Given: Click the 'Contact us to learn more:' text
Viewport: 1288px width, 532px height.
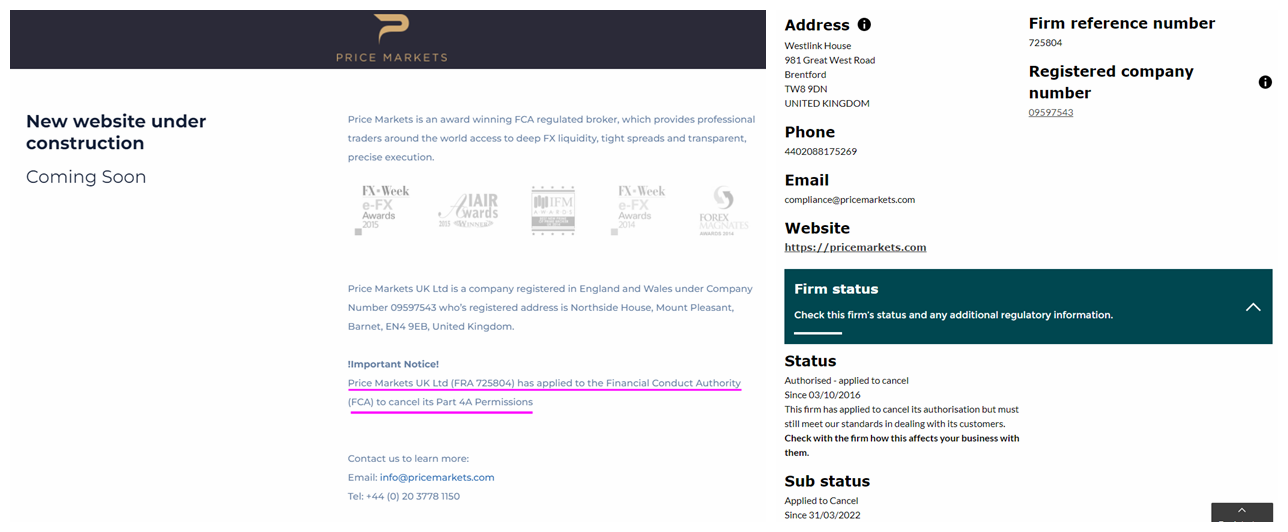Looking at the screenshot, I should [408, 458].
